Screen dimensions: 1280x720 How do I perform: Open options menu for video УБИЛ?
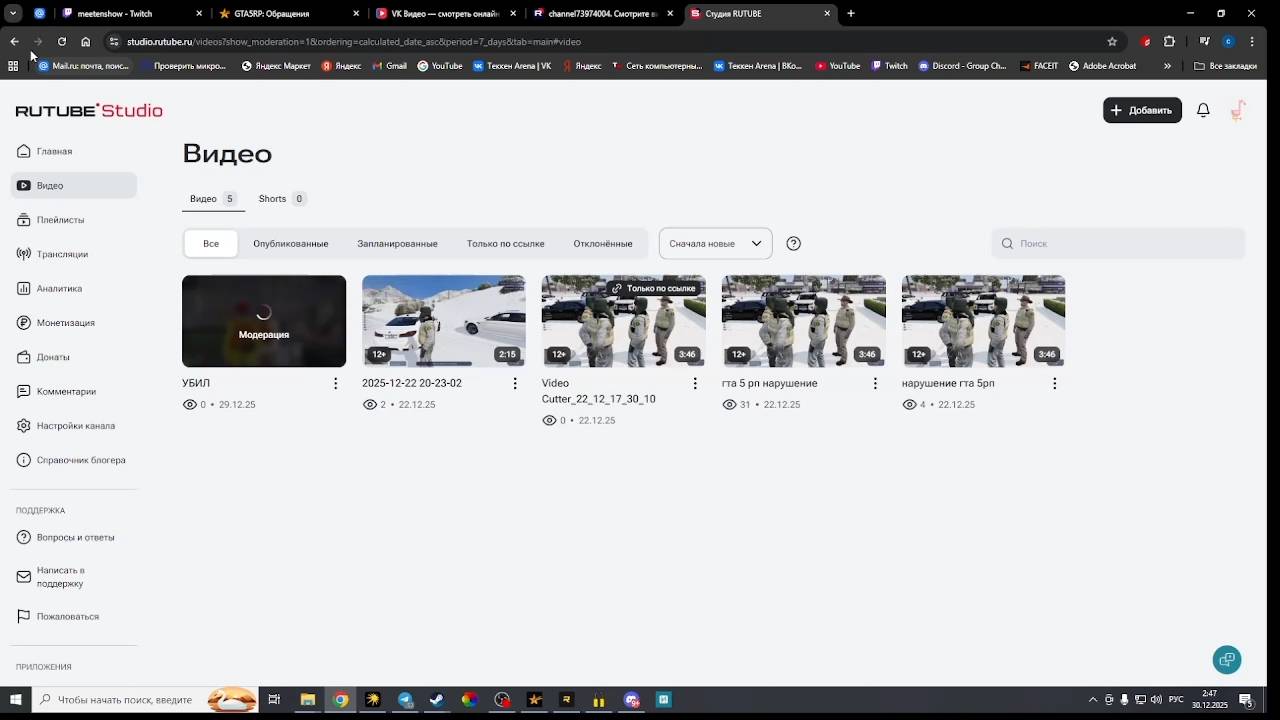pos(335,383)
